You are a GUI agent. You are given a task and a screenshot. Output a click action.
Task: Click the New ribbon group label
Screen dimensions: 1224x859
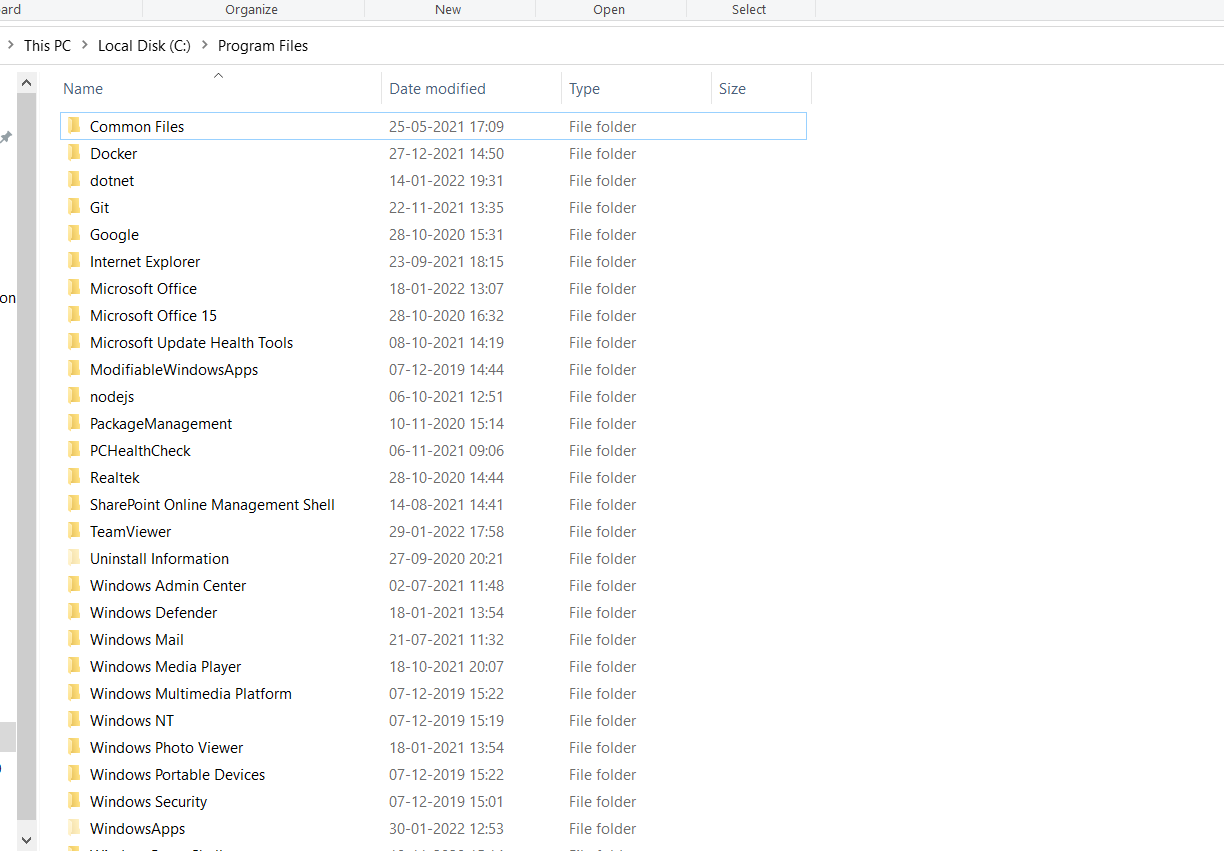click(x=448, y=9)
